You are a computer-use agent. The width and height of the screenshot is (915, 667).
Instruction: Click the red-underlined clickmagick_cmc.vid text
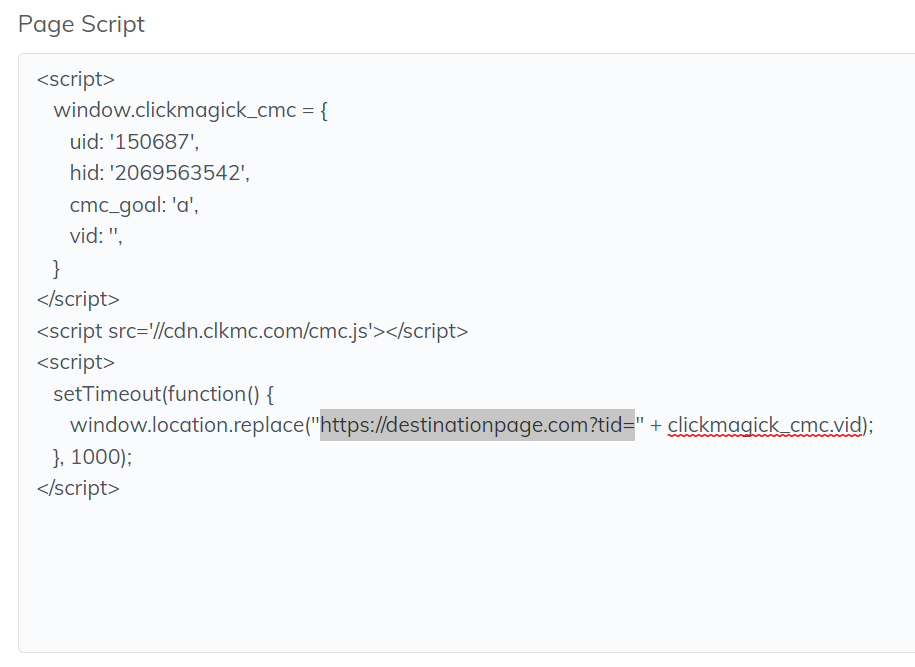pyautogui.click(x=764, y=425)
